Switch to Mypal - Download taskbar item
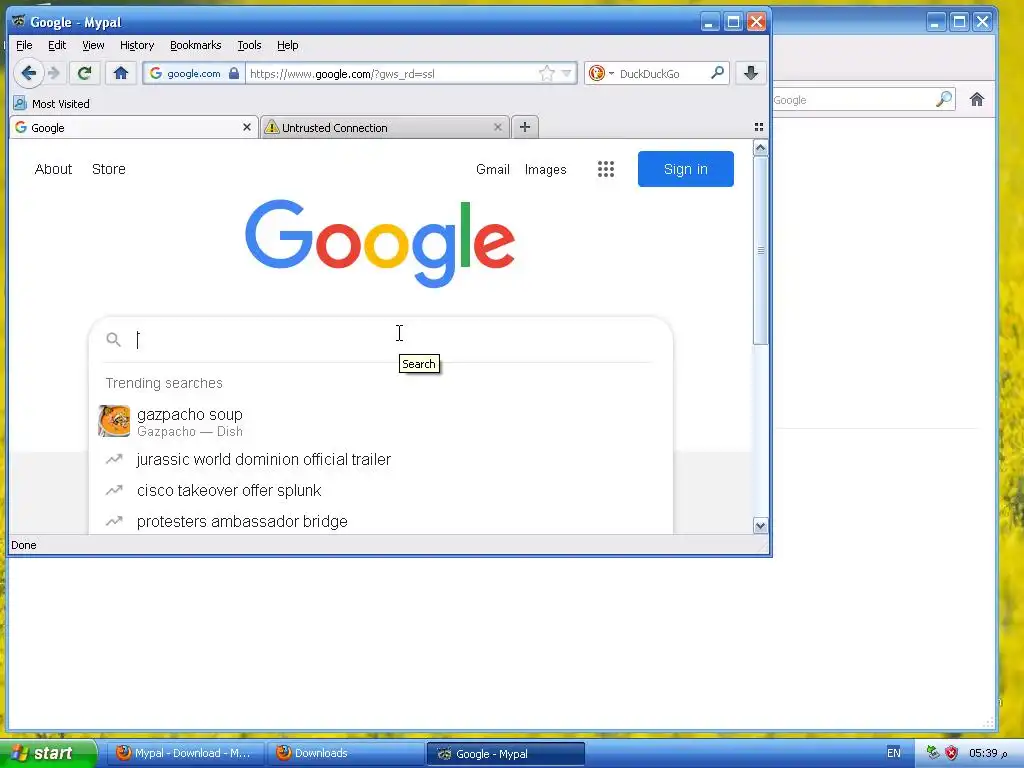The width and height of the screenshot is (1024, 768). 186,753
